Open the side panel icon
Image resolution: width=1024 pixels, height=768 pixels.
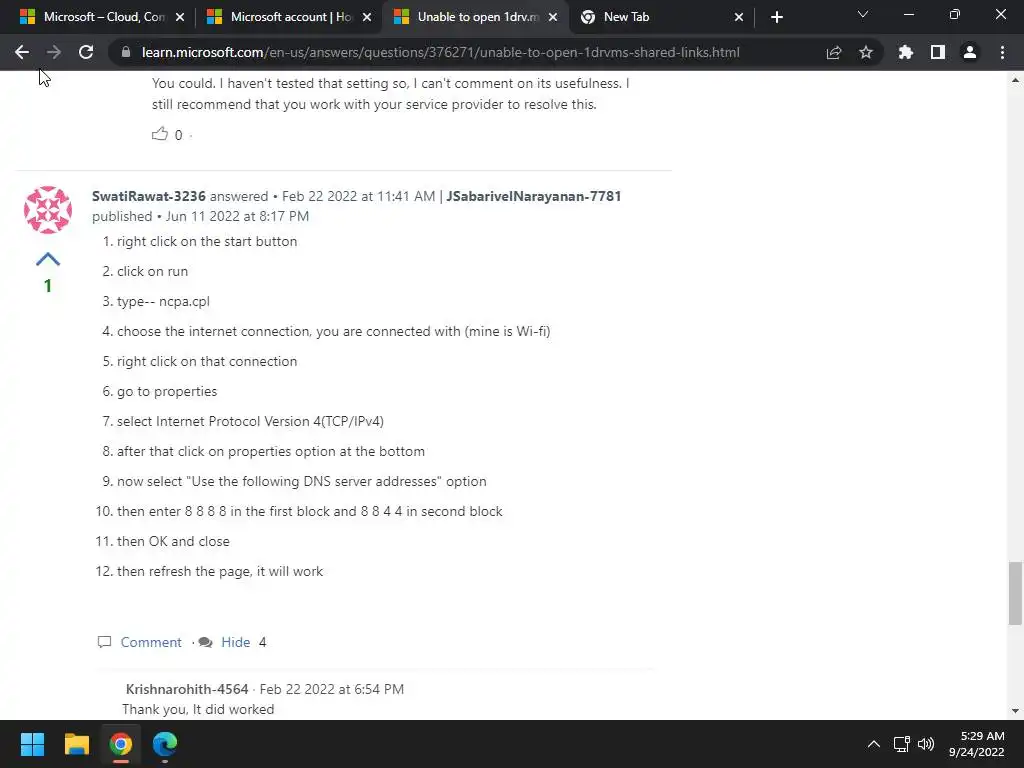[x=938, y=52]
